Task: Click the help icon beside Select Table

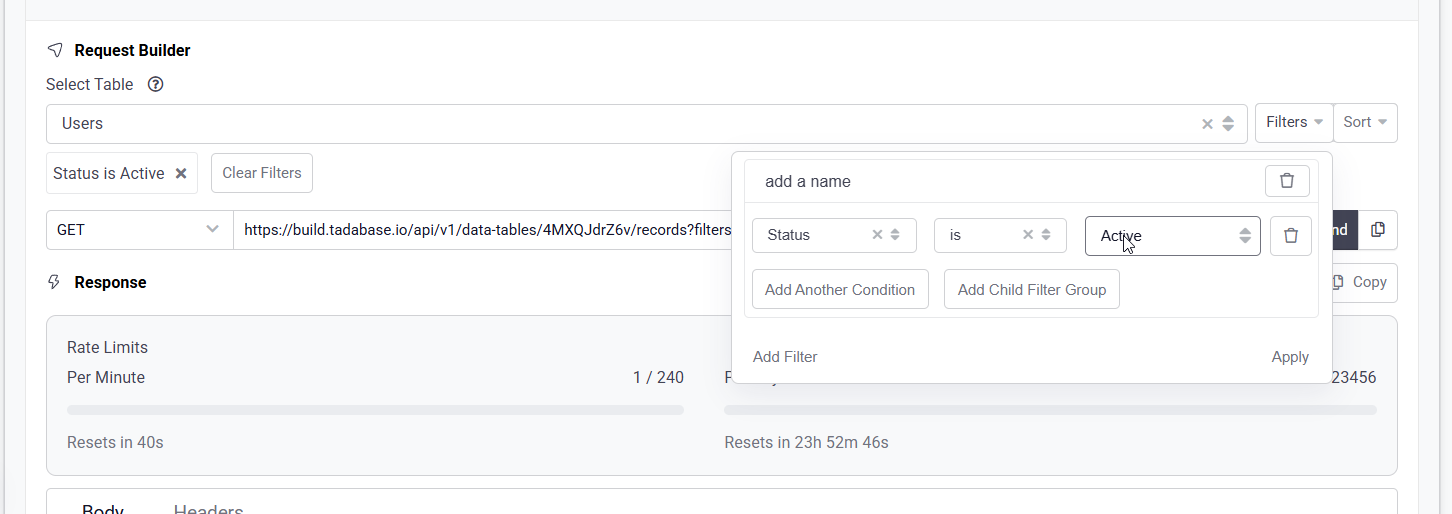Action: [x=155, y=85]
